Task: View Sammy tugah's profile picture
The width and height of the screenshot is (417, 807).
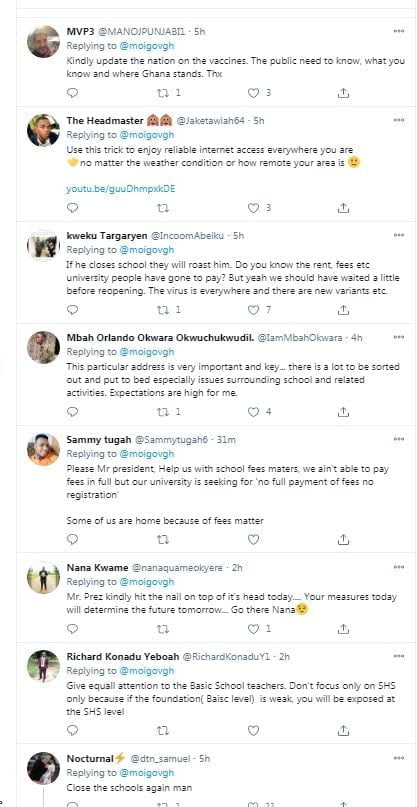Action: click(43, 449)
